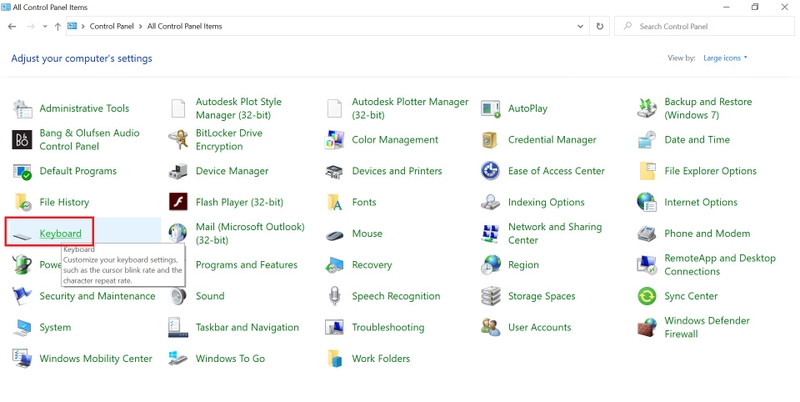This screenshot has height=402, width=800.
Task: Click the Sound speaker icon
Action: 178,296
